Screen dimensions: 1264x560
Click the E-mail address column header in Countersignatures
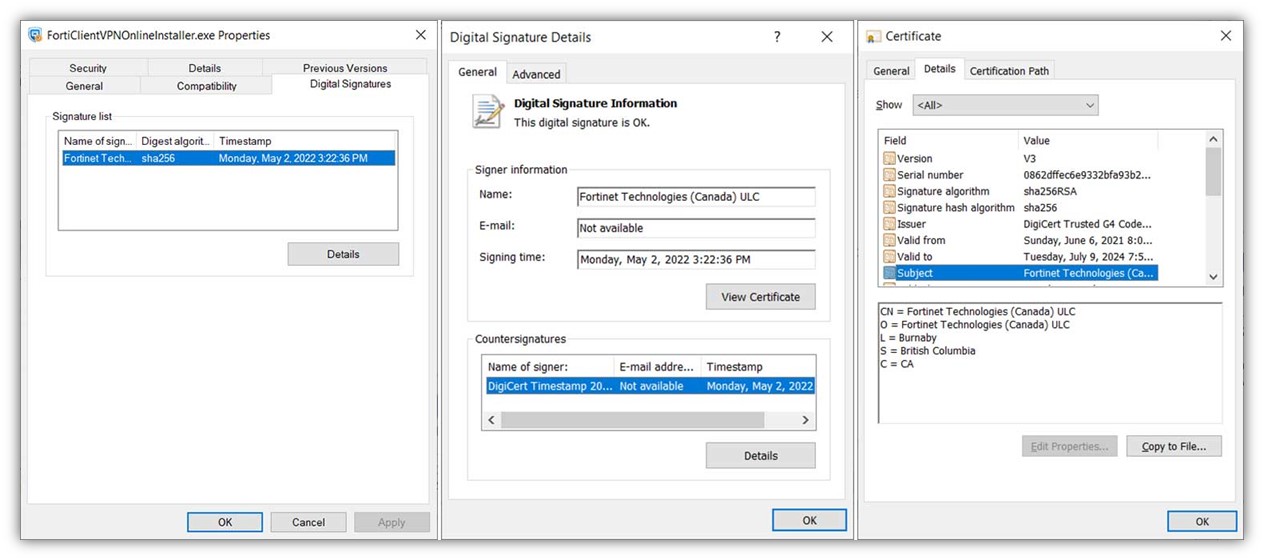tap(658, 367)
